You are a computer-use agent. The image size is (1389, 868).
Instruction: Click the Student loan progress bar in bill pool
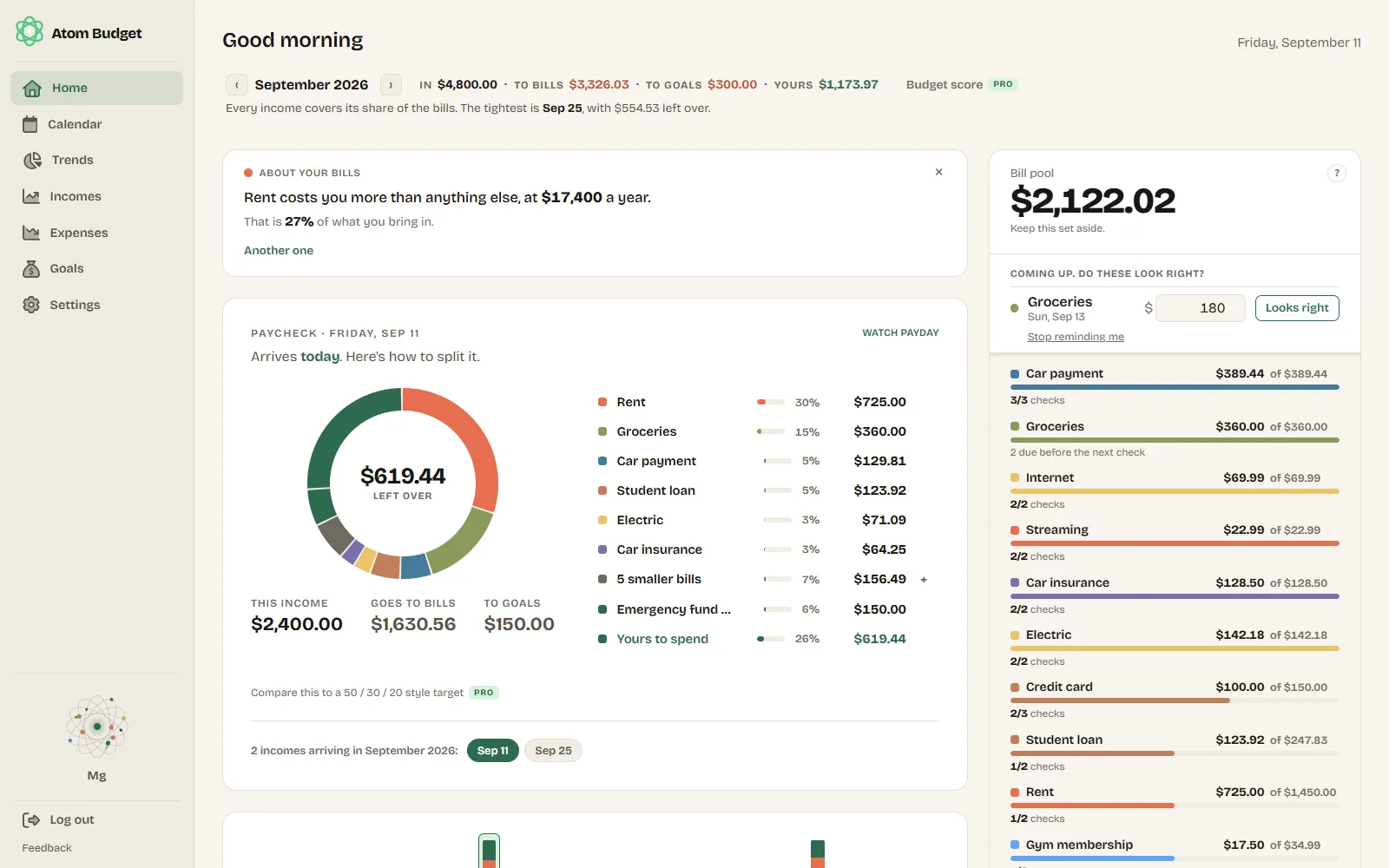point(1175,753)
